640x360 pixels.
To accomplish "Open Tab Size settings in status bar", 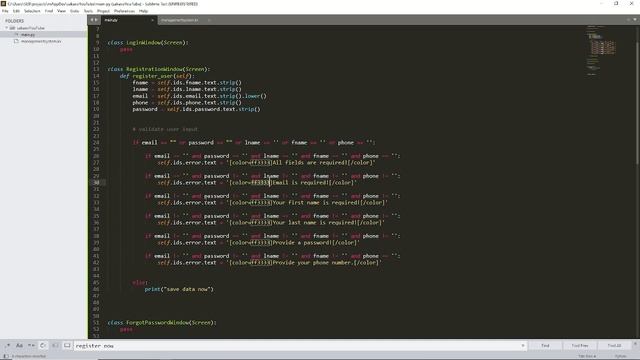I will [x=587, y=356].
